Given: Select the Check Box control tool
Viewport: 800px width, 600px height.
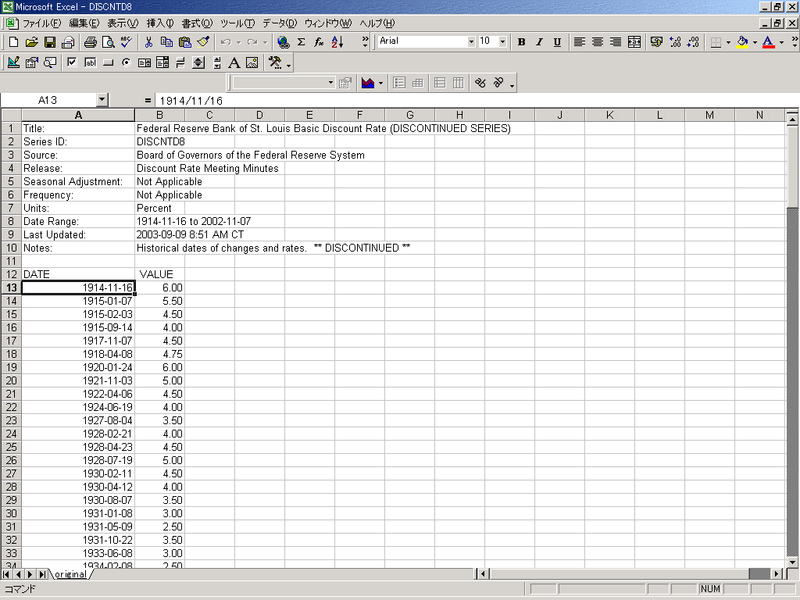Looking at the screenshot, I should coord(72,63).
